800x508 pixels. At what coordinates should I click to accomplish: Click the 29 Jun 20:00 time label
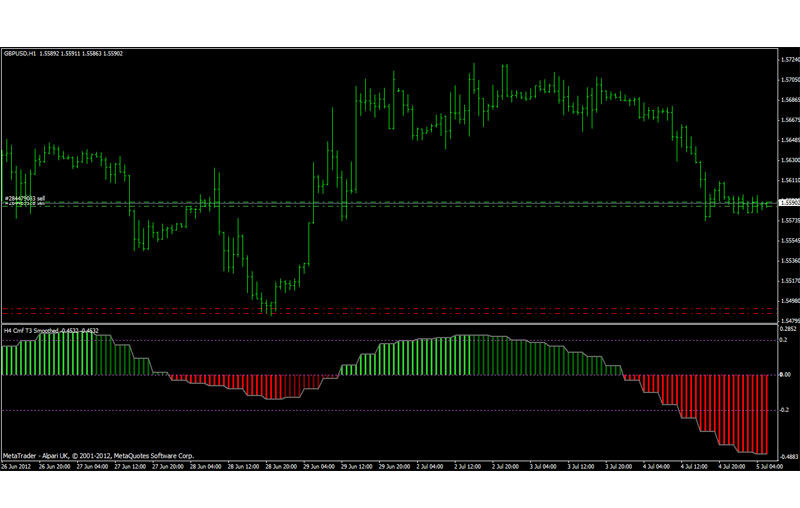click(x=394, y=467)
